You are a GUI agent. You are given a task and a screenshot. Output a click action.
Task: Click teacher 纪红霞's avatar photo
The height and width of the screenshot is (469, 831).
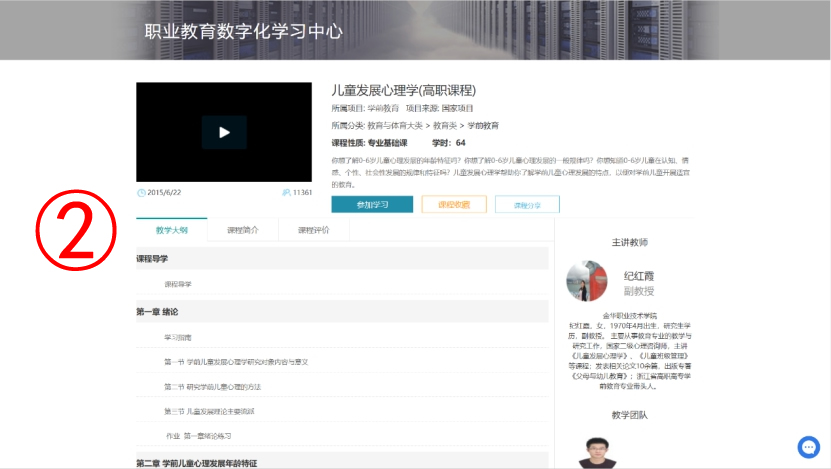[587, 281]
